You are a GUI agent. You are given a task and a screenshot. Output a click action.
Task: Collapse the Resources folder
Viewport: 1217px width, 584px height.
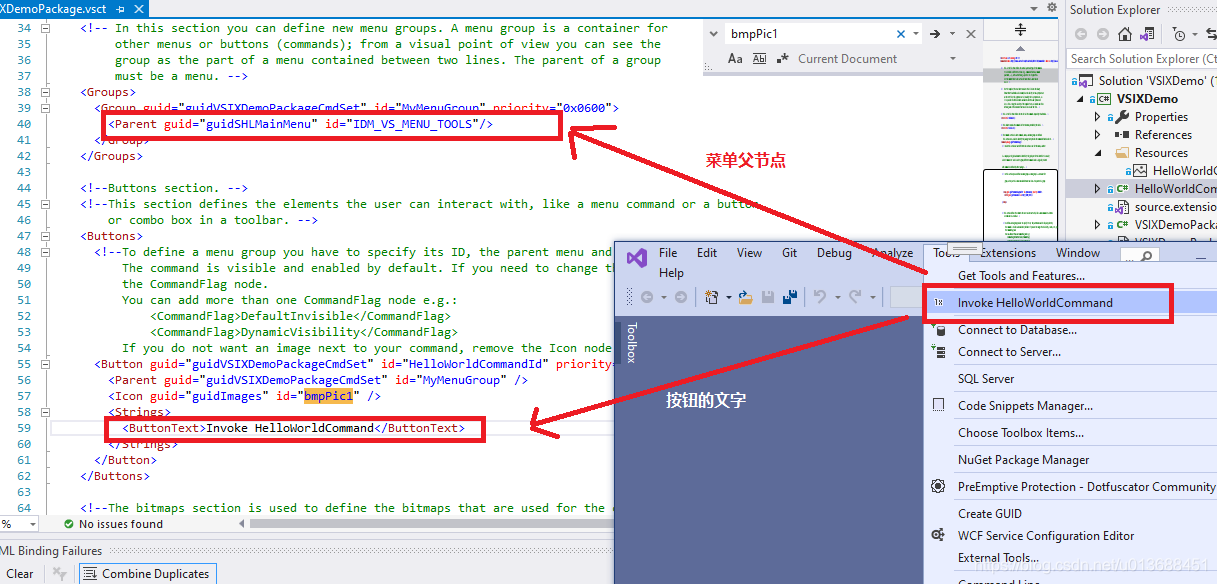[1098, 153]
